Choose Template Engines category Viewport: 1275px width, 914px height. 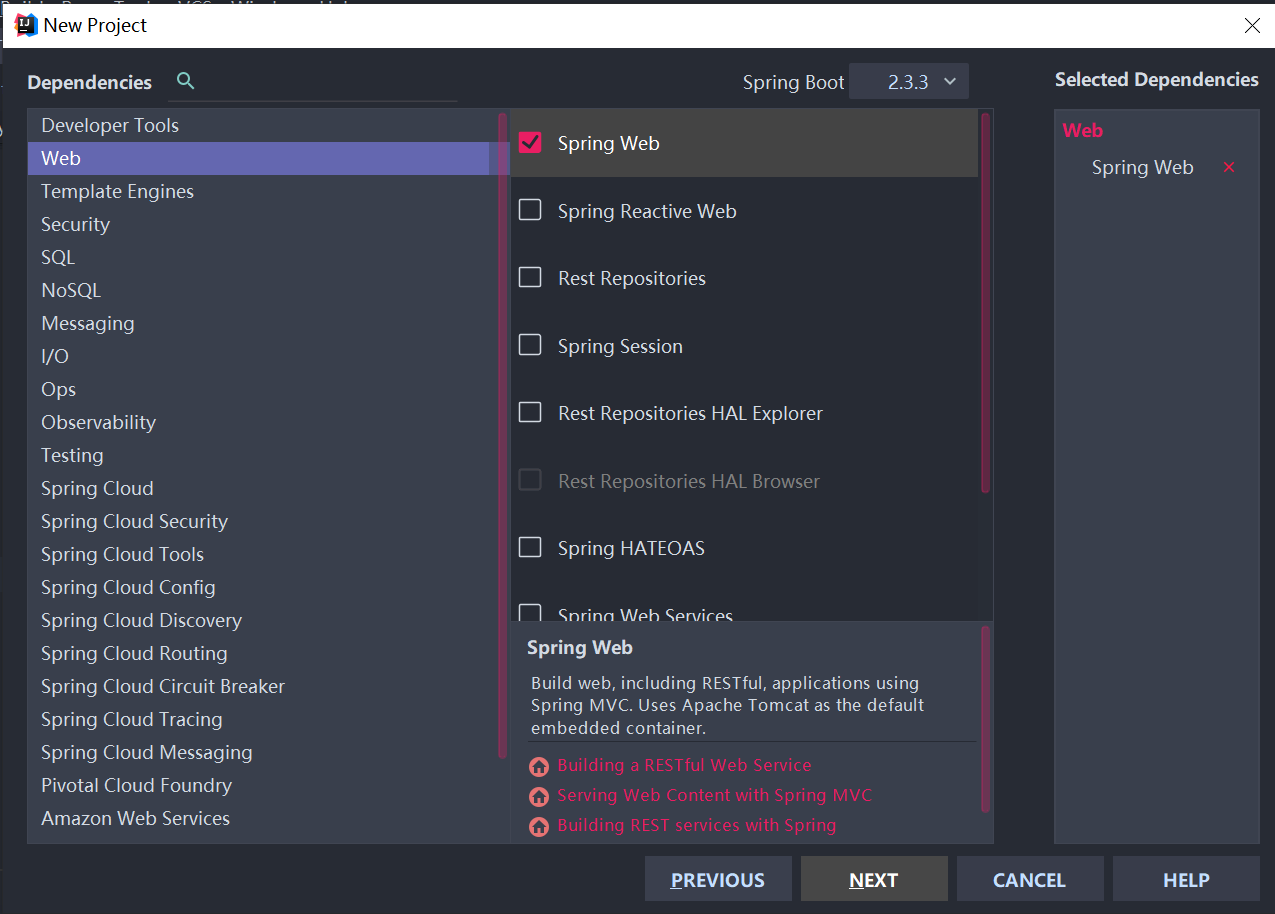click(x=263, y=191)
